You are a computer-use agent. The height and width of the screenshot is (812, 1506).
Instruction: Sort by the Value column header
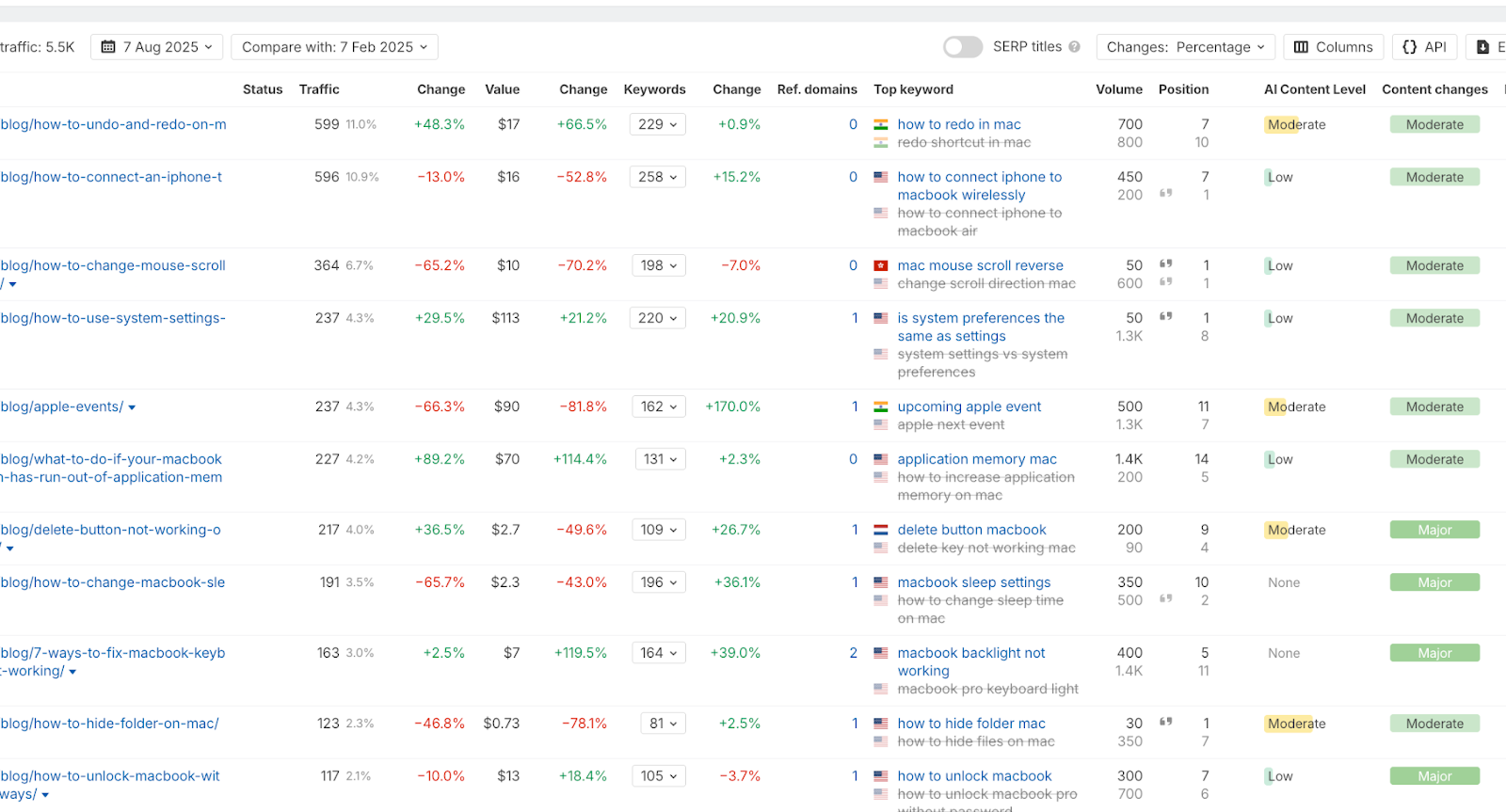click(502, 89)
